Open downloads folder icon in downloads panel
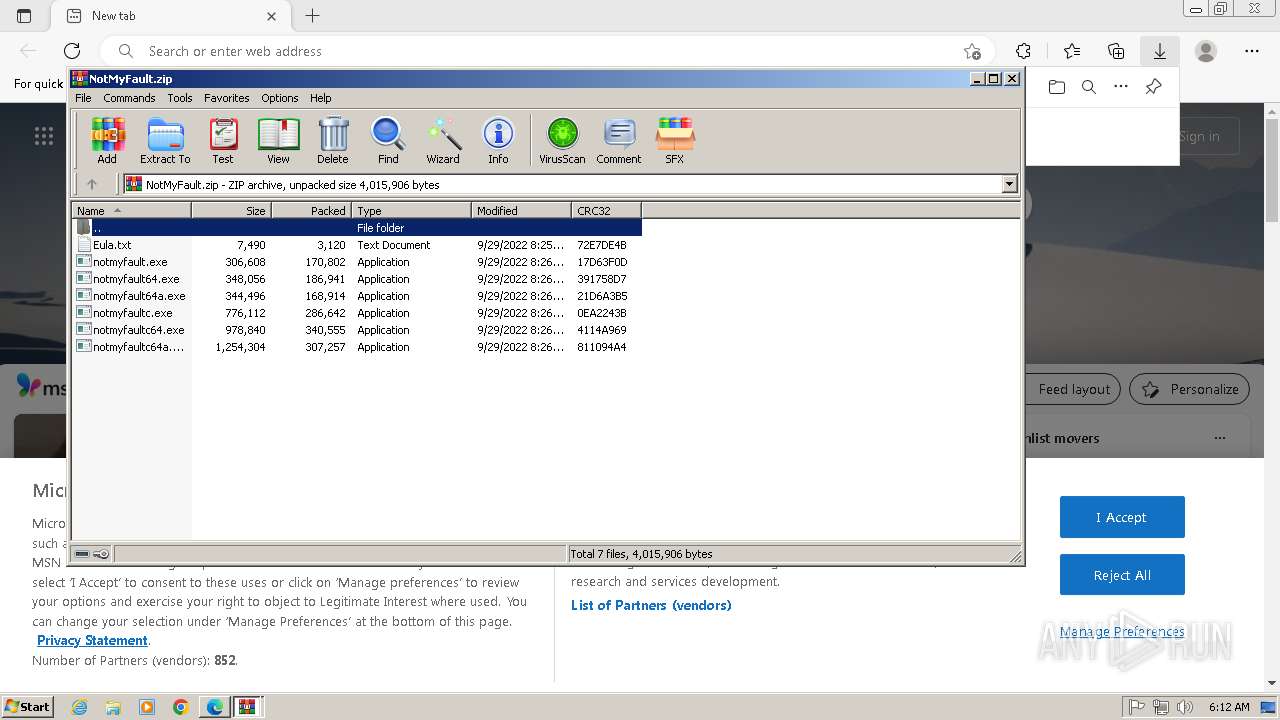The height and width of the screenshot is (720, 1280). [1057, 87]
